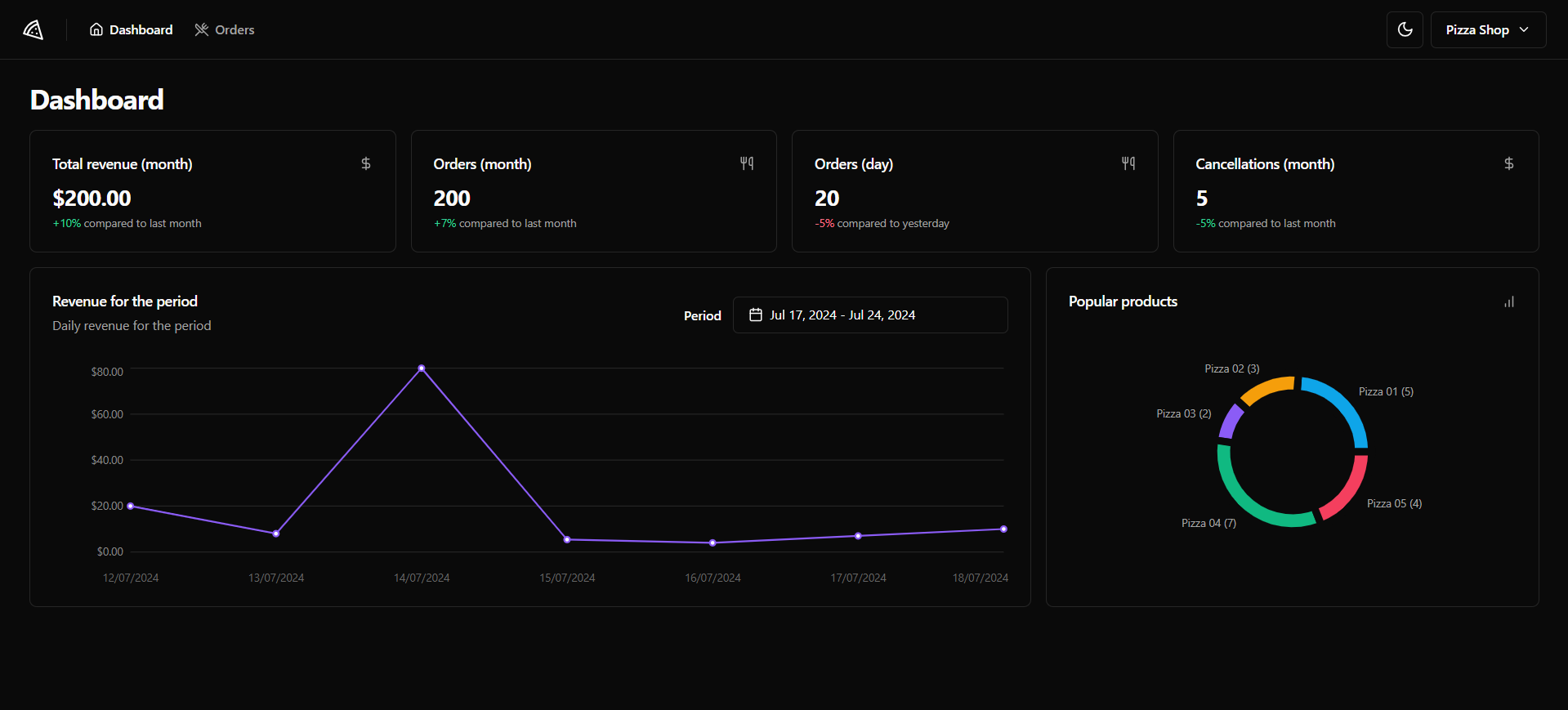Click 'Daily revenue for the period' subtitle
Viewport: 1568px width, 710px height.
[x=132, y=325]
